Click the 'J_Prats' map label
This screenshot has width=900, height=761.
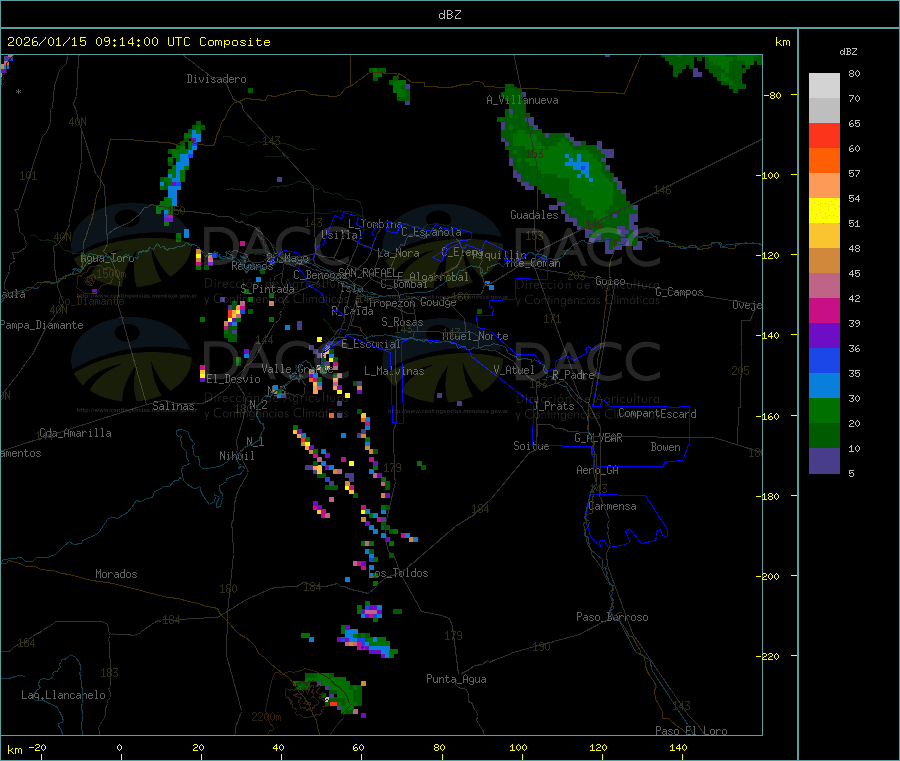point(553,406)
